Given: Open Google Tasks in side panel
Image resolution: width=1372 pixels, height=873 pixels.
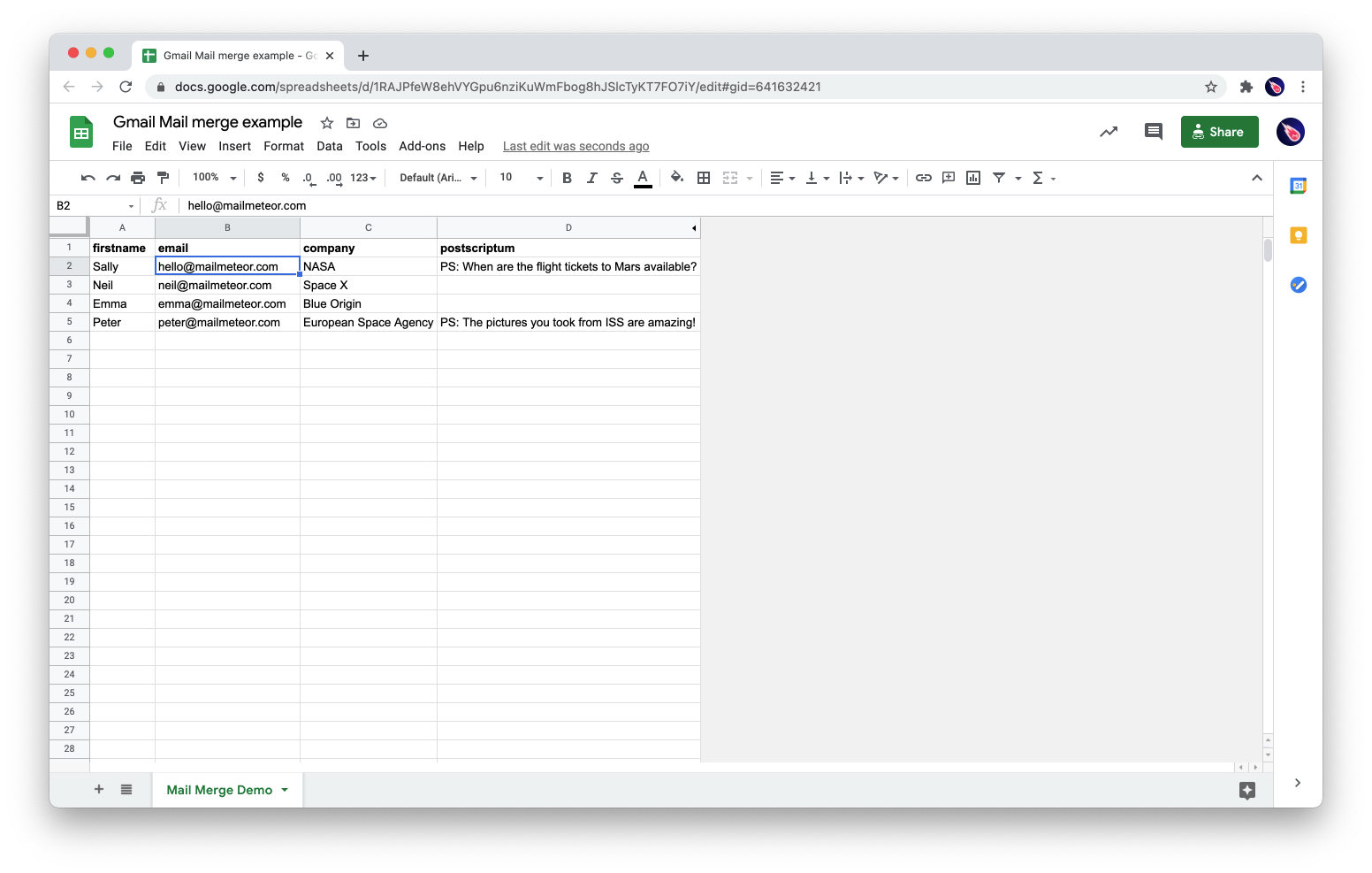Looking at the screenshot, I should pos(1298,285).
